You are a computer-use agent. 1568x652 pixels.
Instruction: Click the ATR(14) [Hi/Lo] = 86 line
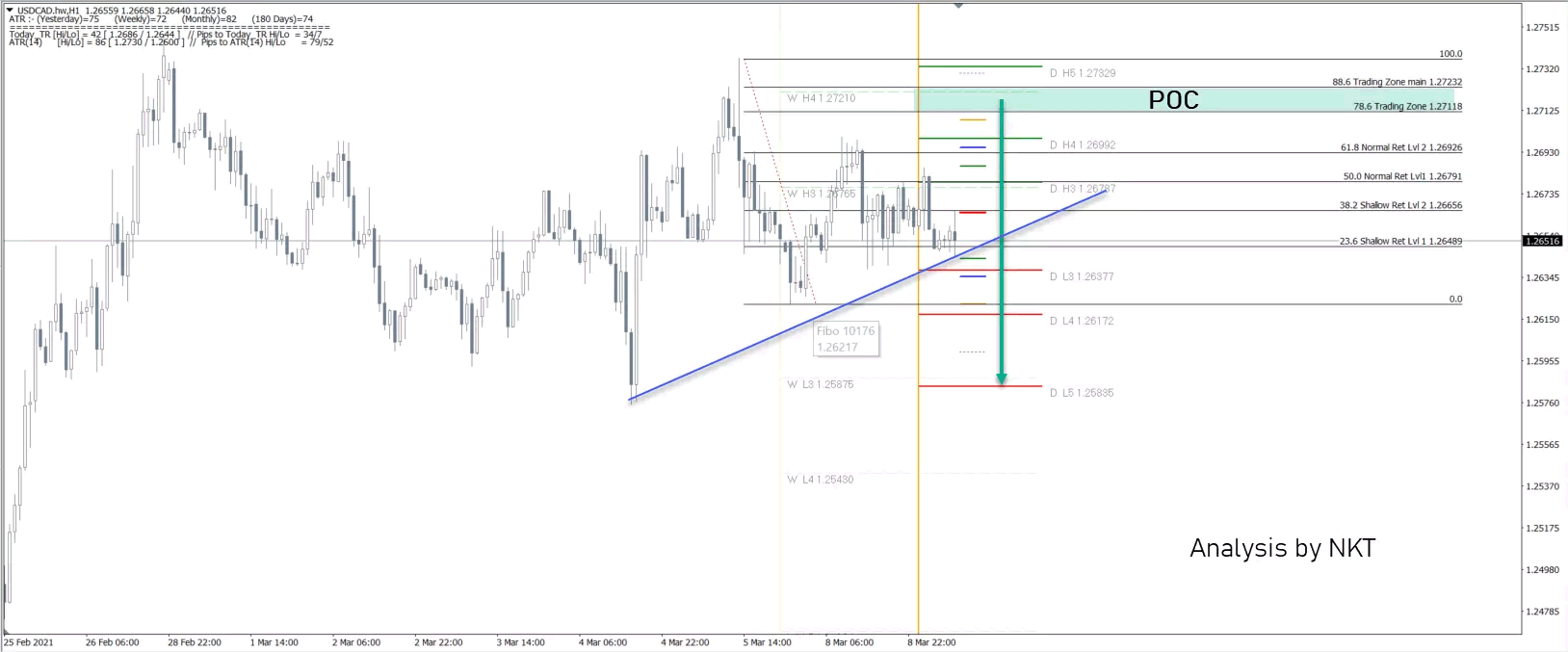pos(171,42)
